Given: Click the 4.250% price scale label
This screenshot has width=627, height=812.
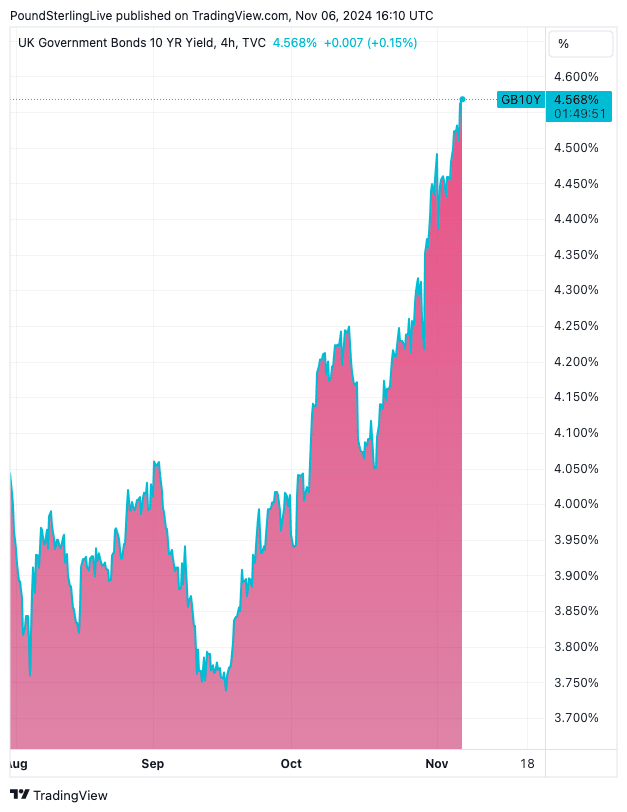Looking at the screenshot, I should [x=576, y=326].
